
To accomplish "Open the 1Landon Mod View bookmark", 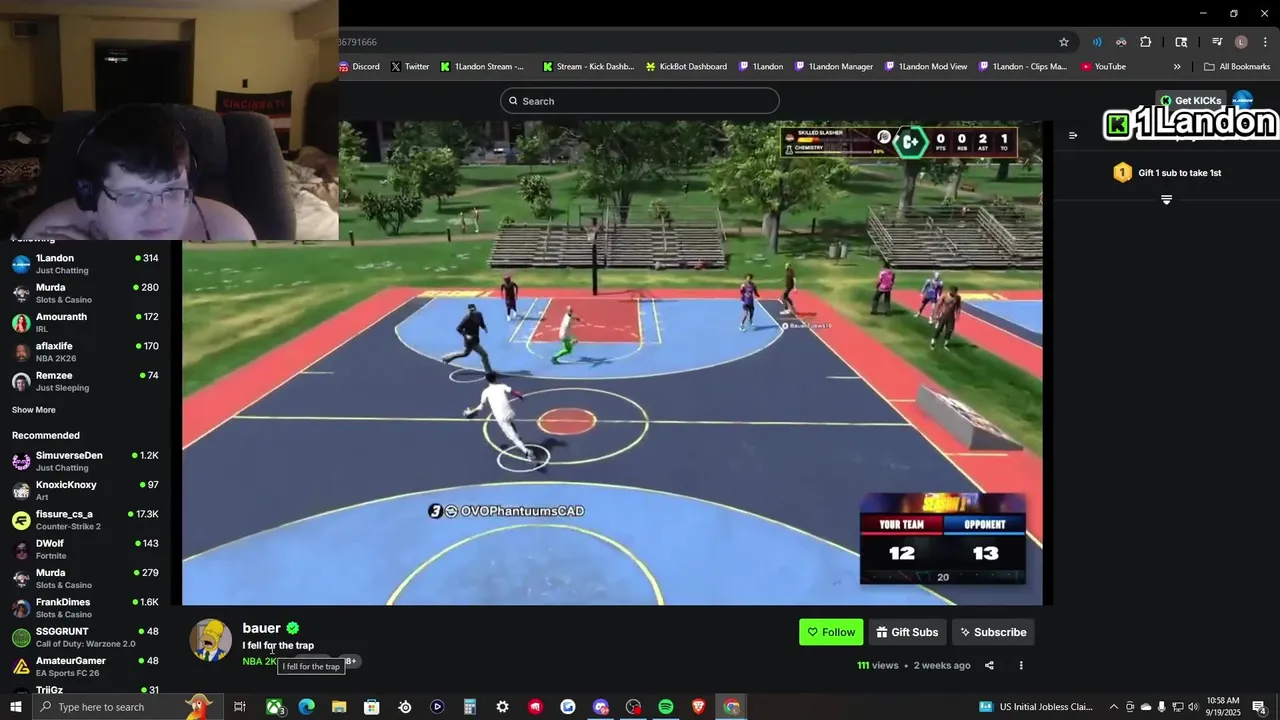I will click(x=925, y=67).
